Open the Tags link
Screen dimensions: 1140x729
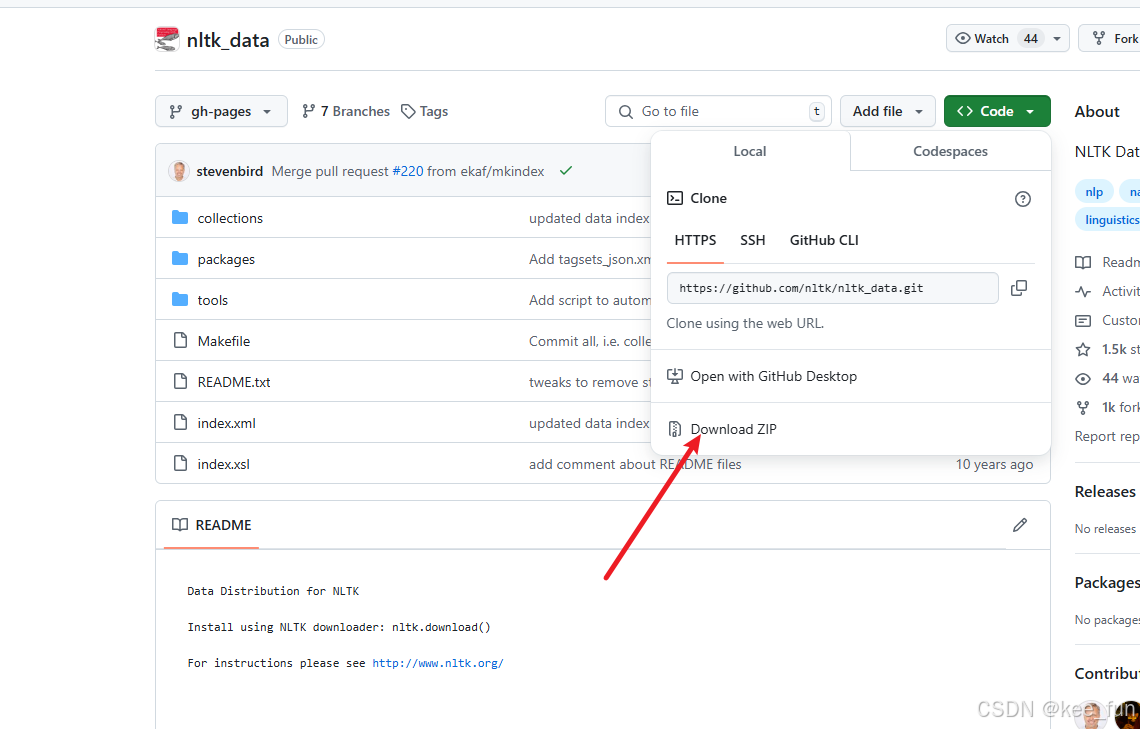[425, 111]
